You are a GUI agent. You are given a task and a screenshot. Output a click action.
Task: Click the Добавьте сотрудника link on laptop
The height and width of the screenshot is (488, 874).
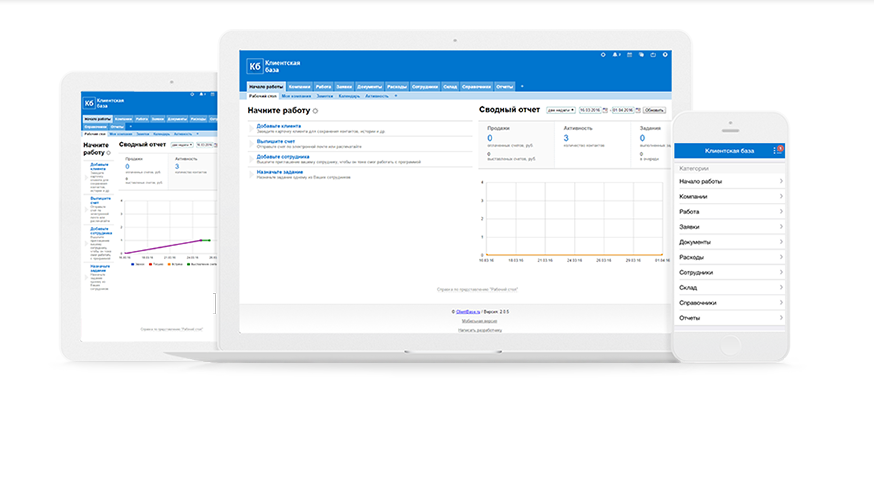coord(283,157)
